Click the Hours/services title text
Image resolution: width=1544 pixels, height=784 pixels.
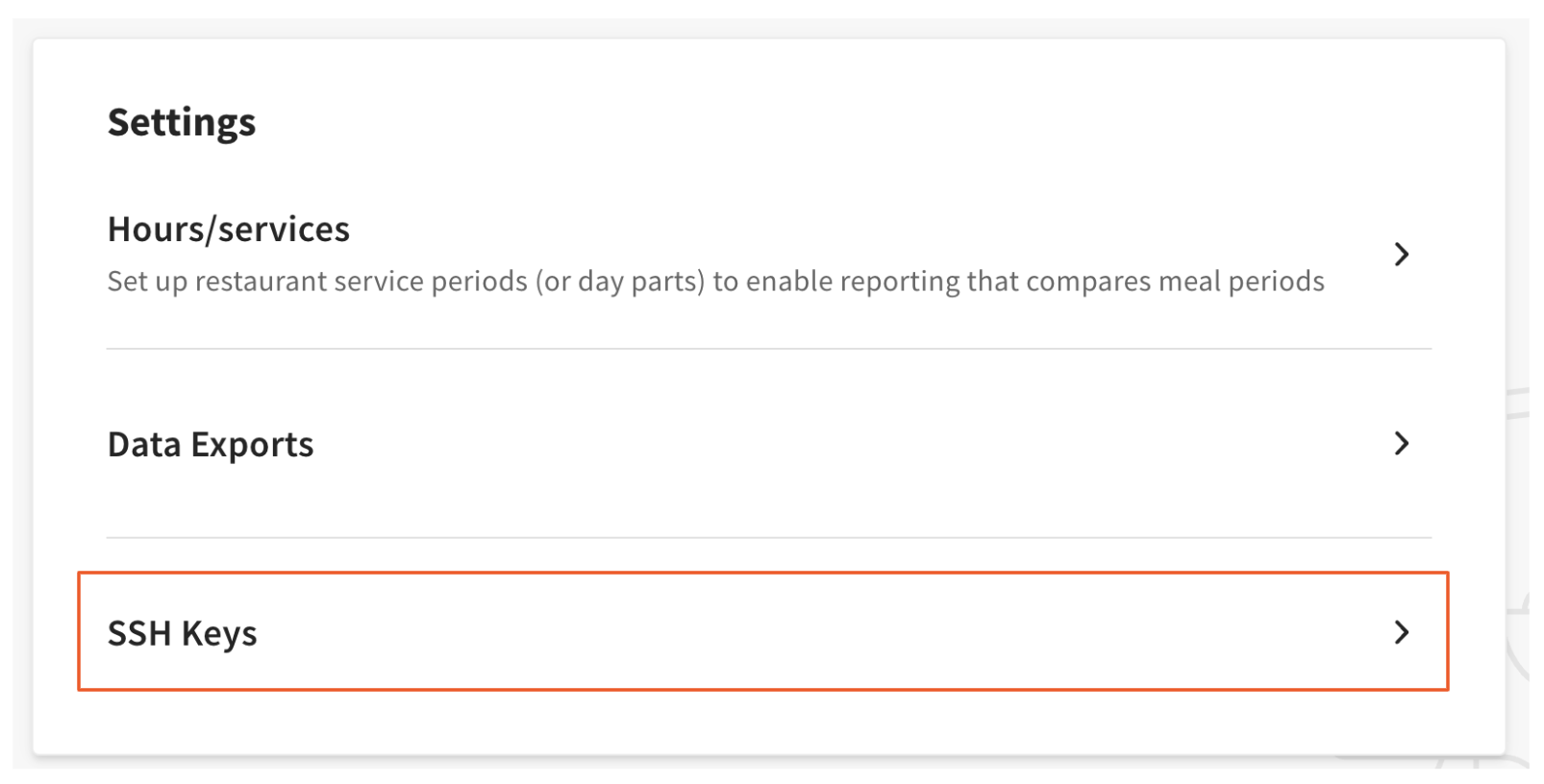pyautogui.click(x=229, y=229)
